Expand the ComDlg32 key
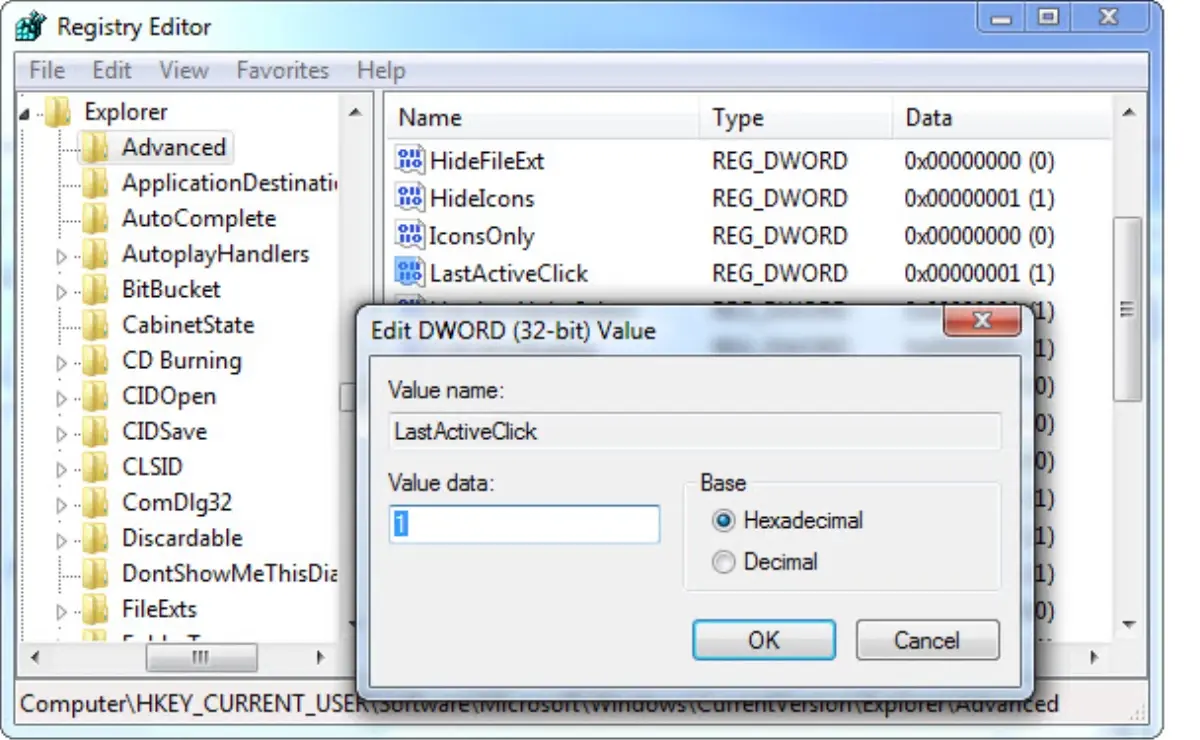The image size is (1200, 740). click(62, 502)
